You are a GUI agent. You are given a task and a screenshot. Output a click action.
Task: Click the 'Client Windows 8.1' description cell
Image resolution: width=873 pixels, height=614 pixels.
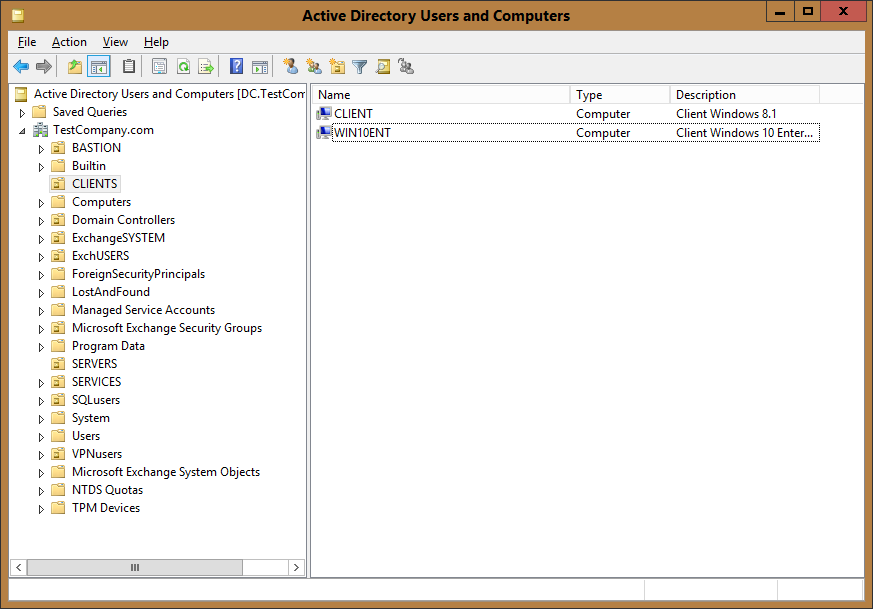coord(726,114)
